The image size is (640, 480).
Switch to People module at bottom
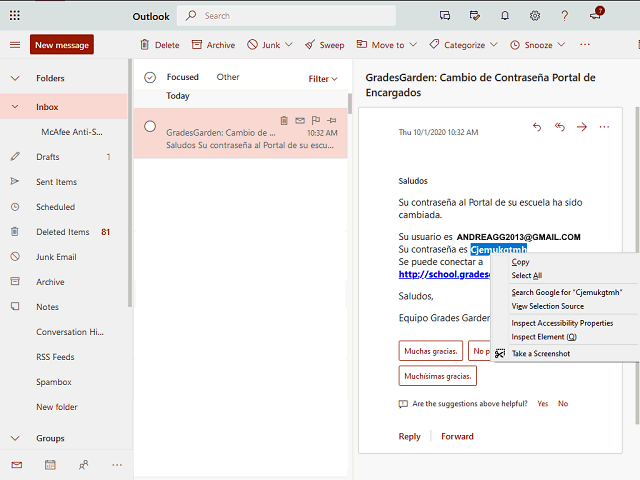coord(84,465)
